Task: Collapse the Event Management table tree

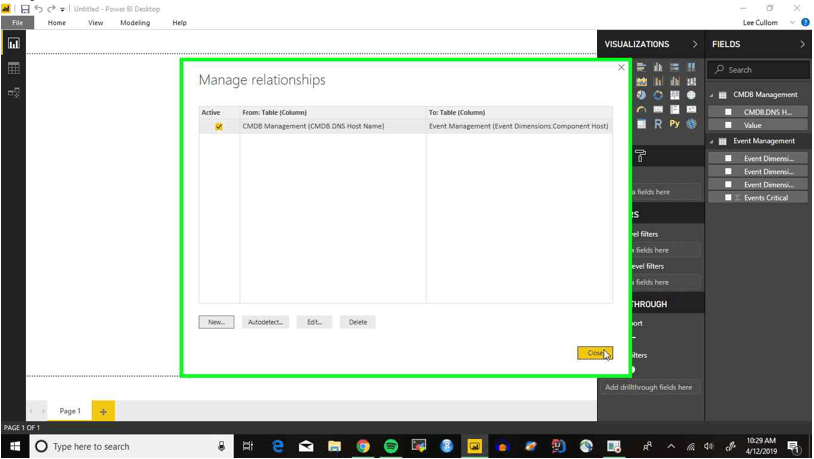Action: point(712,141)
